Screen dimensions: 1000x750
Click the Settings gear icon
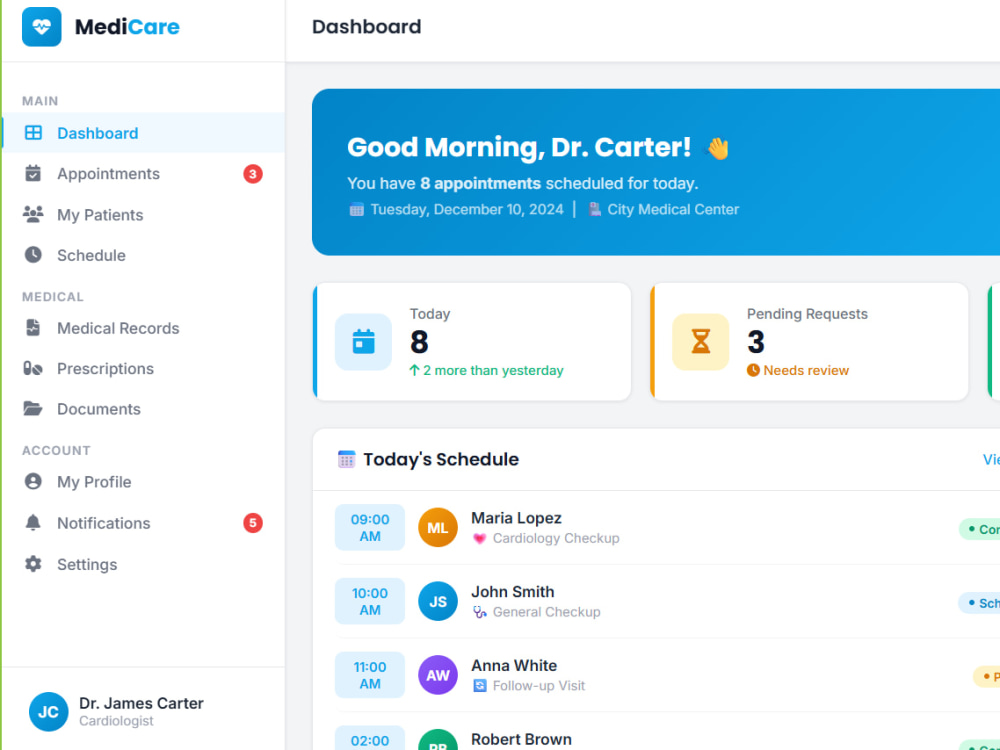pyautogui.click(x=33, y=564)
